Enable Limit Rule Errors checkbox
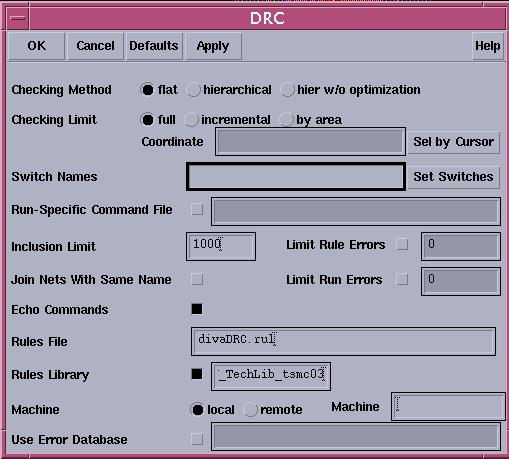This screenshot has height=459, width=509. pyautogui.click(x=402, y=244)
